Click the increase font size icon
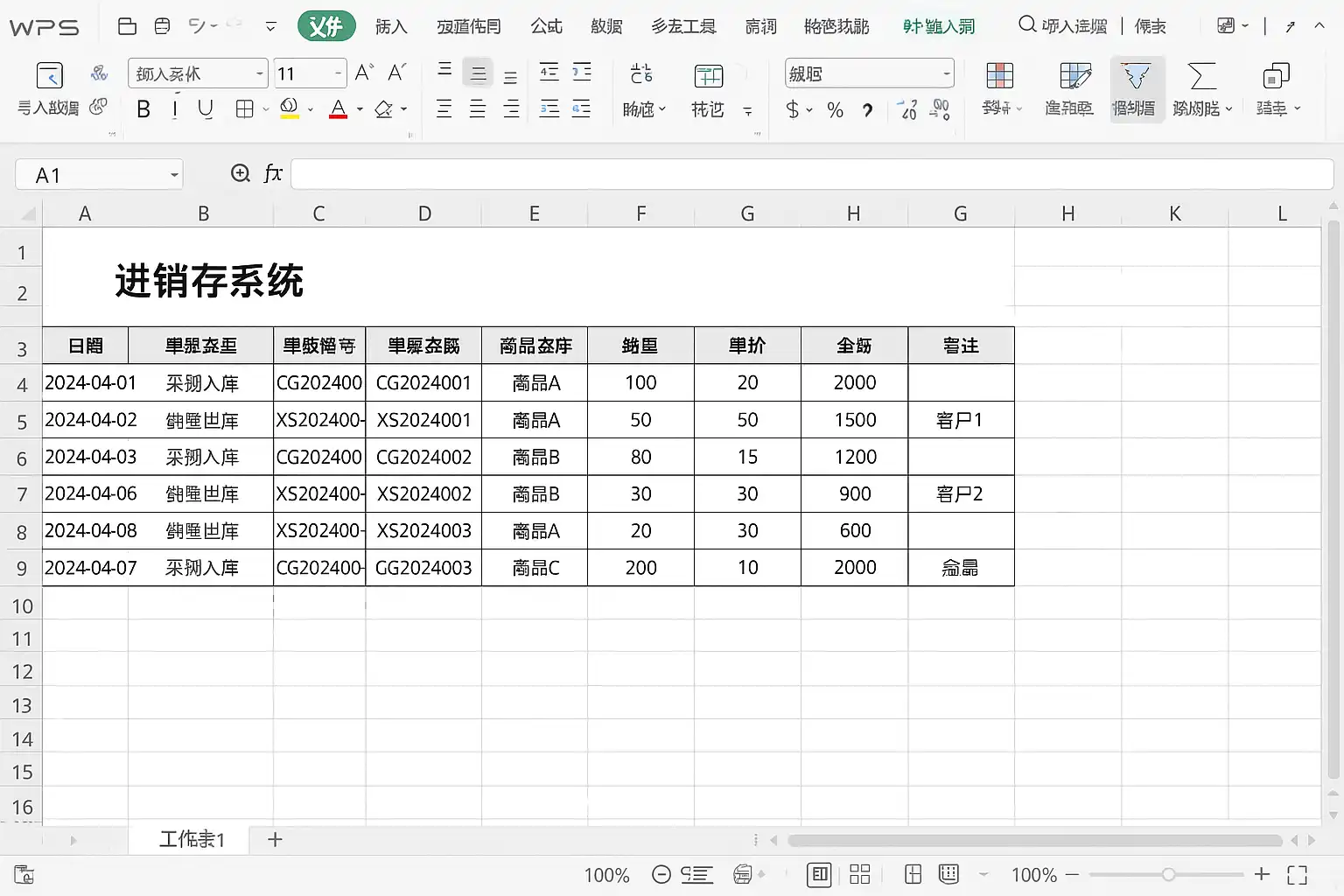Image resolution: width=1344 pixels, height=896 pixels. click(x=364, y=73)
